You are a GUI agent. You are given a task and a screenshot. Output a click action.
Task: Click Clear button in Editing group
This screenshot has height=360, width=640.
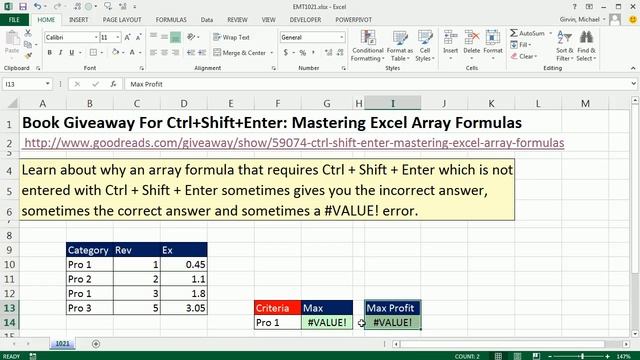click(524, 56)
